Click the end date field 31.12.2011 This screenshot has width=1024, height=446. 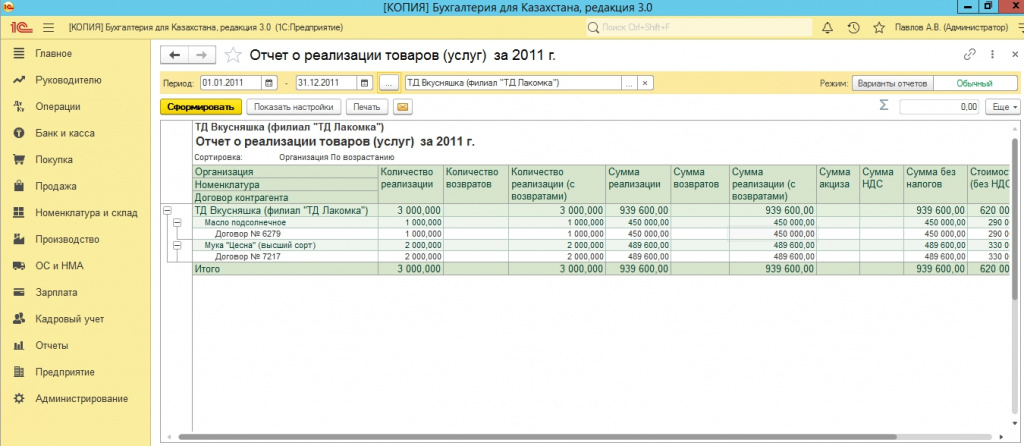pyautogui.click(x=327, y=83)
